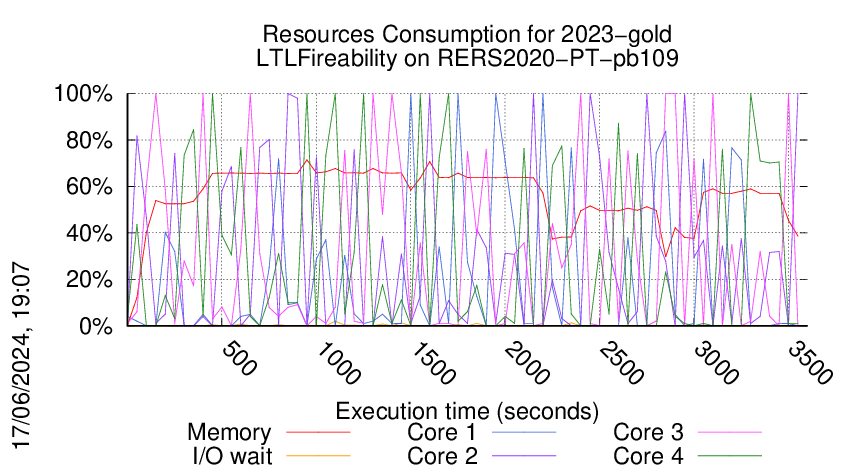Click the Core 3 legend label
The image size is (850, 475).
click(648, 432)
